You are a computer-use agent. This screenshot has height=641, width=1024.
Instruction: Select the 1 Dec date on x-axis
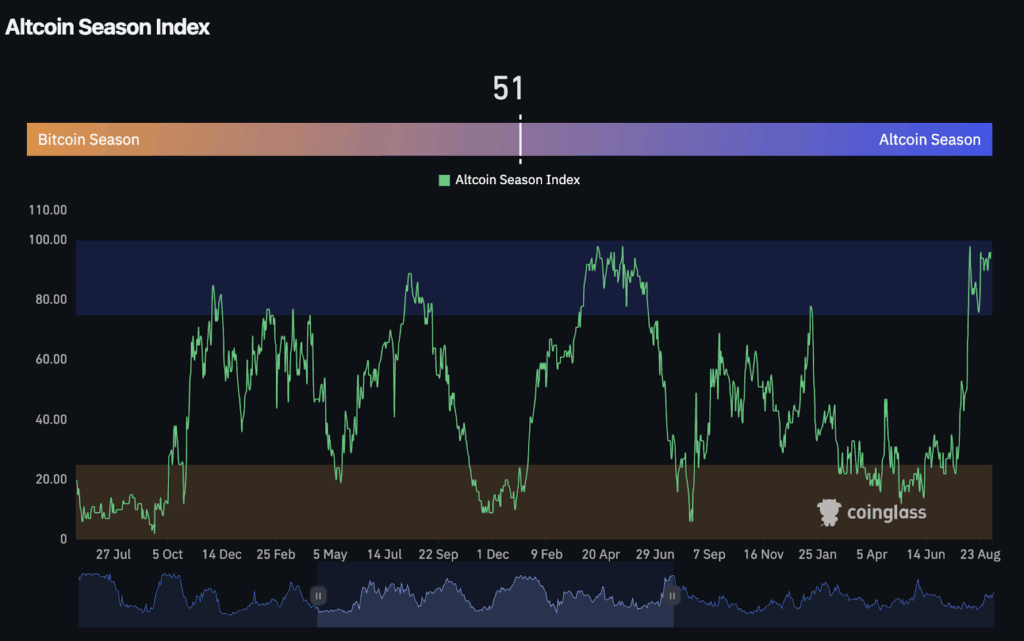tap(492, 554)
